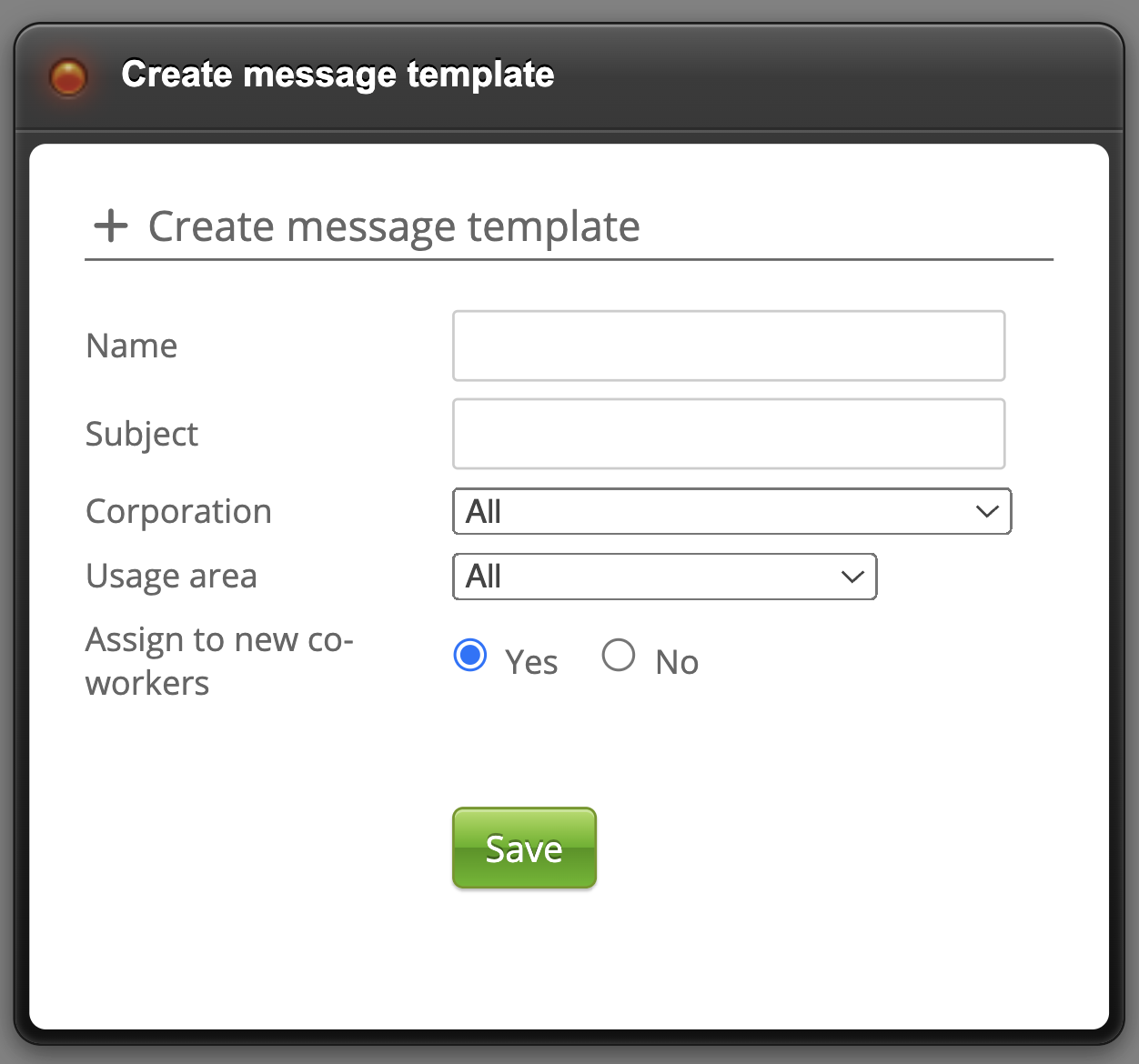Click the plus icon beside the heading
The height and width of the screenshot is (1064, 1139).
click(111, 226)
